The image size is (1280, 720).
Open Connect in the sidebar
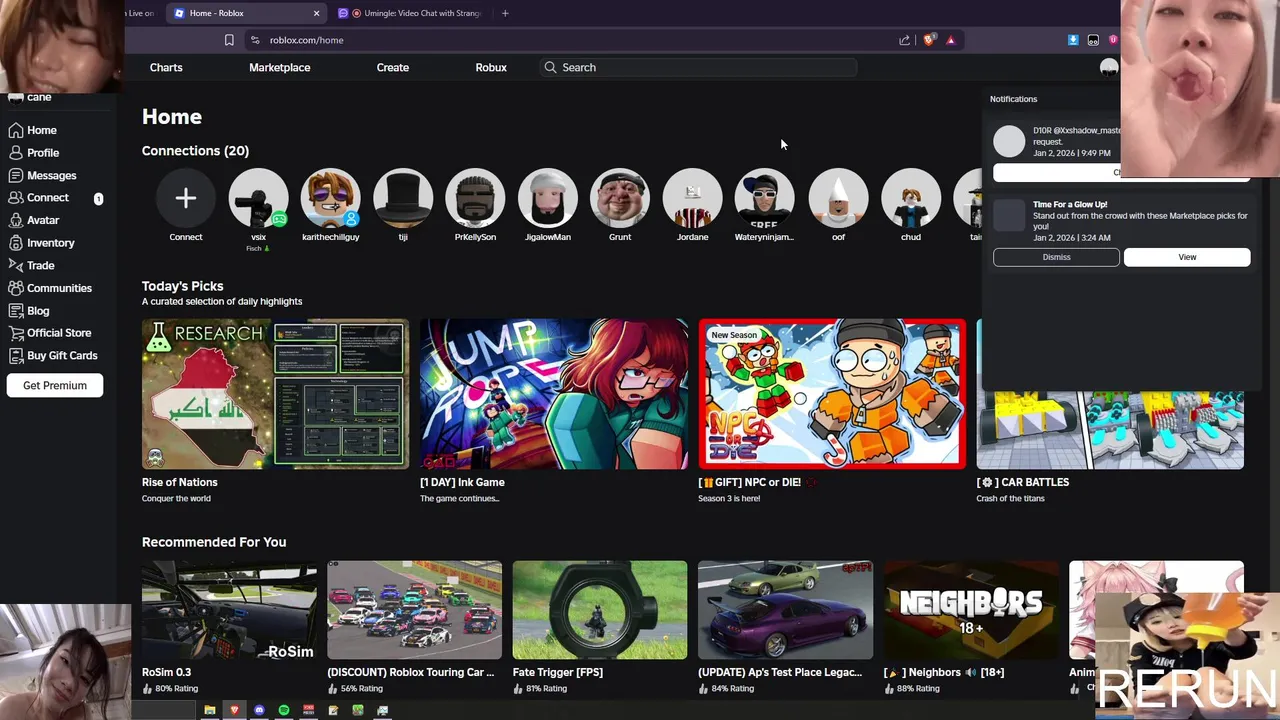pos(39,198)
